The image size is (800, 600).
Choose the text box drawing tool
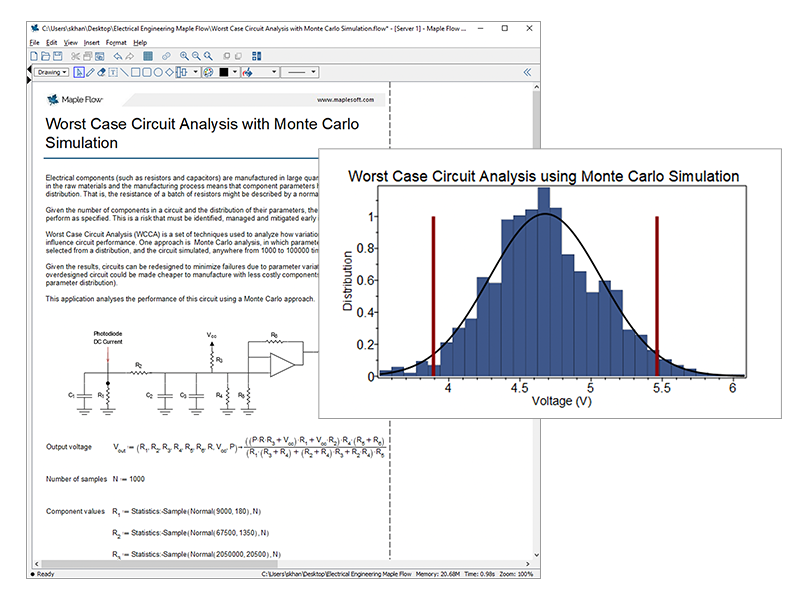coord(113,72)
